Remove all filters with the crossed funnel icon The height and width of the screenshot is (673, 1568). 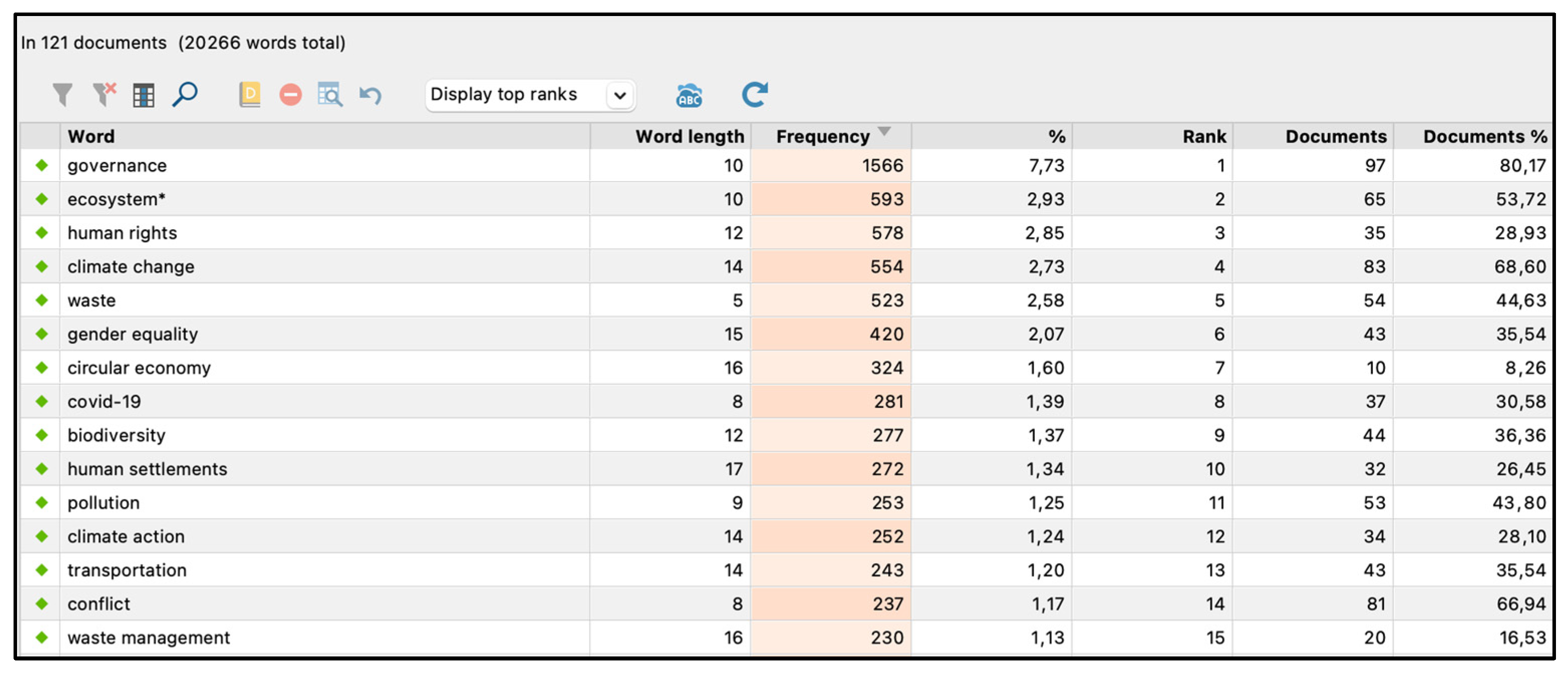(104, 94)
